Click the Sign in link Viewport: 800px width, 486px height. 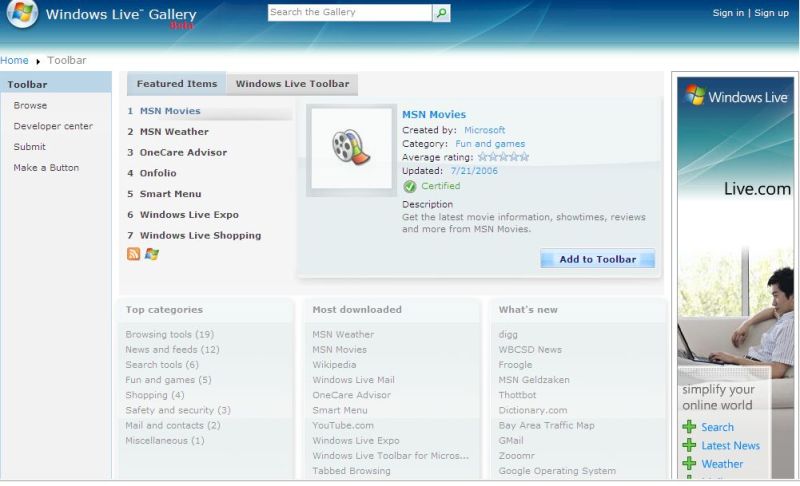pos(728,13)
